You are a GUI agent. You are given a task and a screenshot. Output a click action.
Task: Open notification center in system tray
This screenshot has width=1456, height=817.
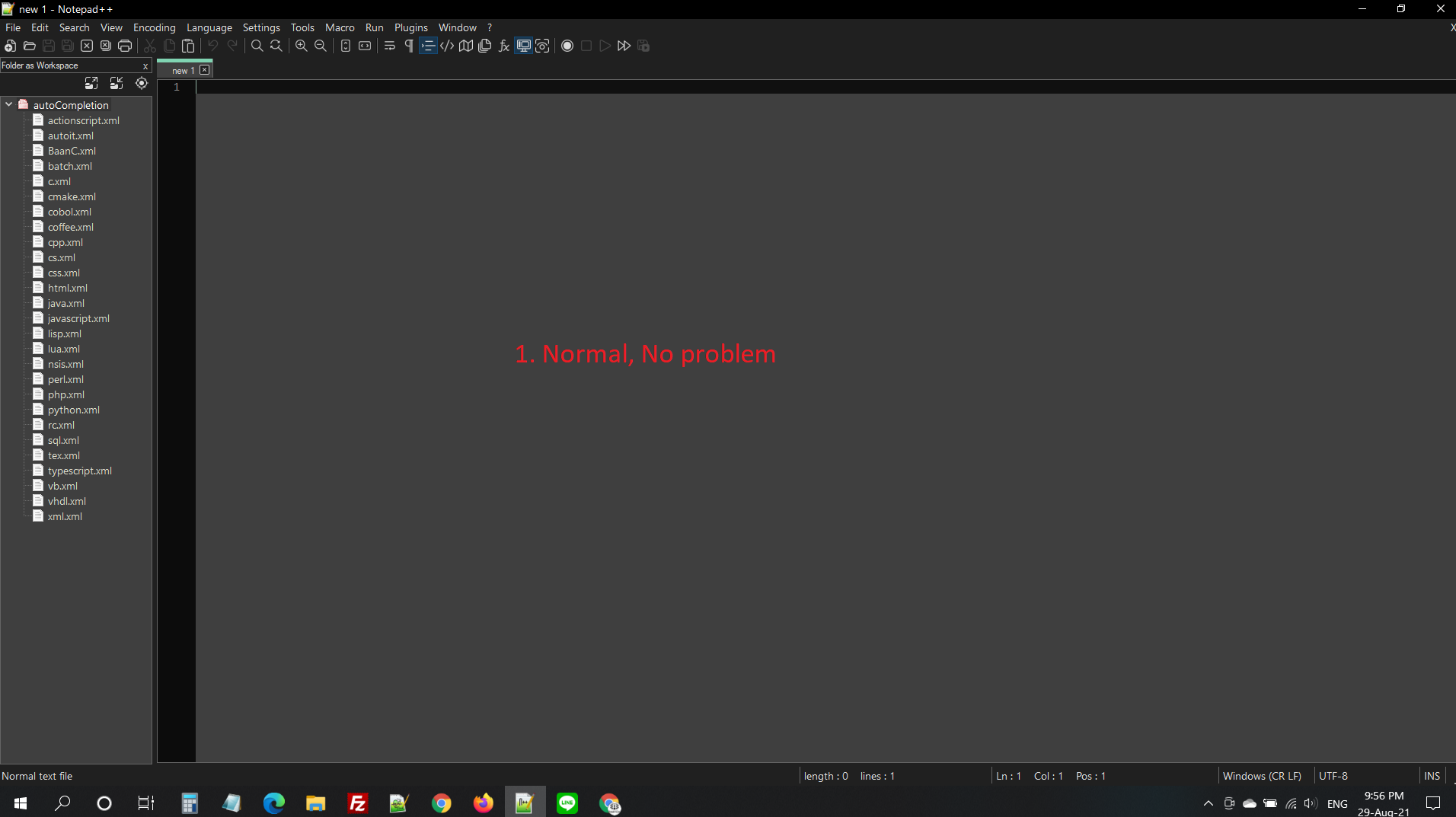click(x=1433, y=803)
